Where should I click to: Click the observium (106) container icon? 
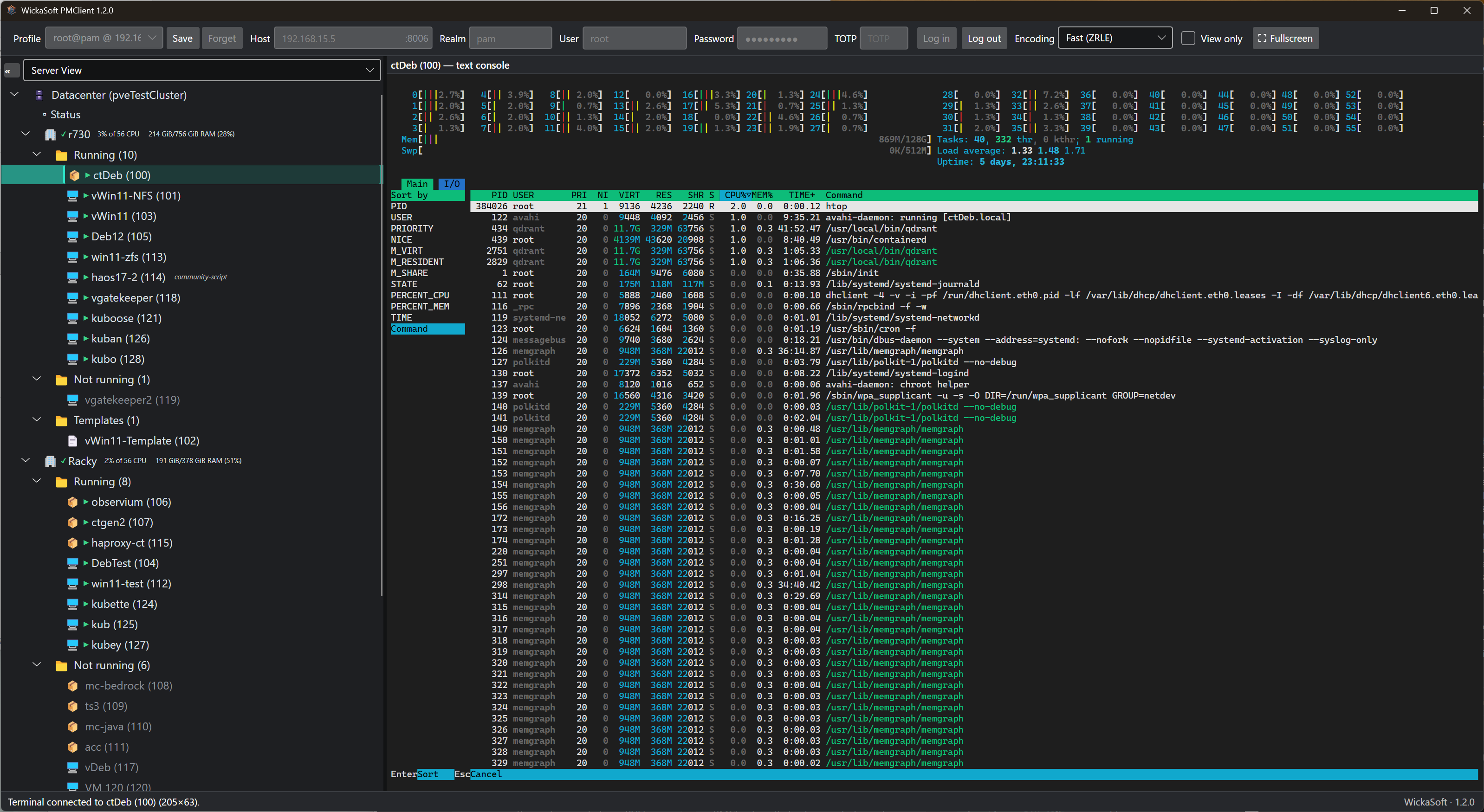pos(72,502)
